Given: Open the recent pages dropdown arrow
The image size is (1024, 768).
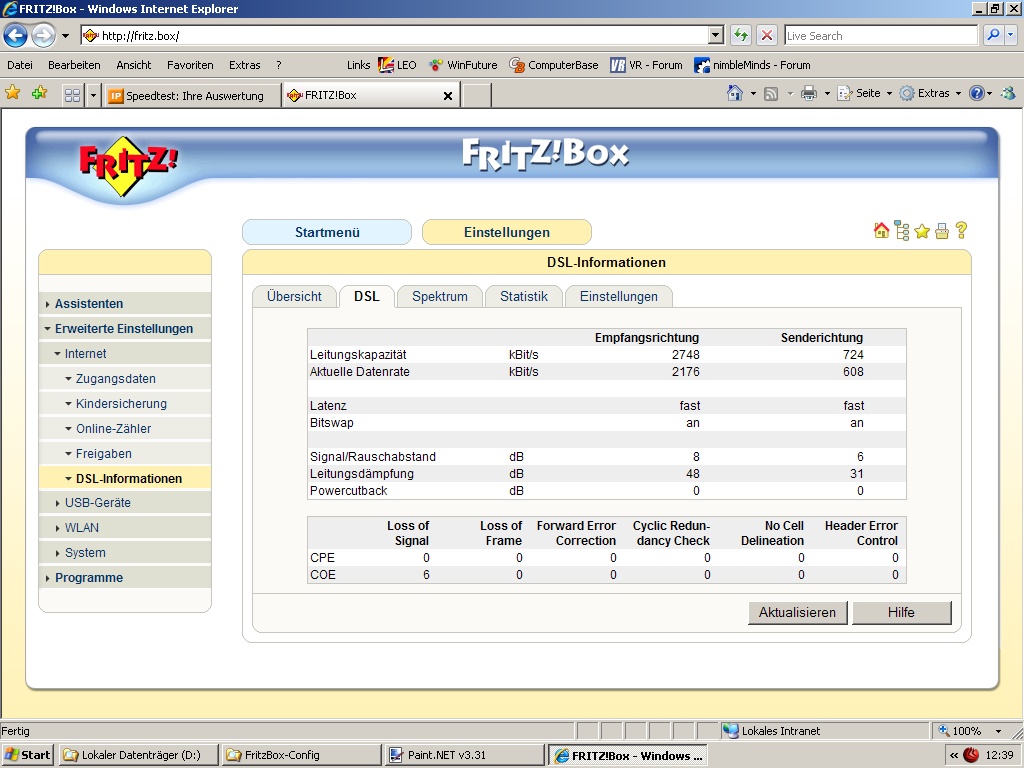Looking at the screenshot, I should (x=65, y=36).
